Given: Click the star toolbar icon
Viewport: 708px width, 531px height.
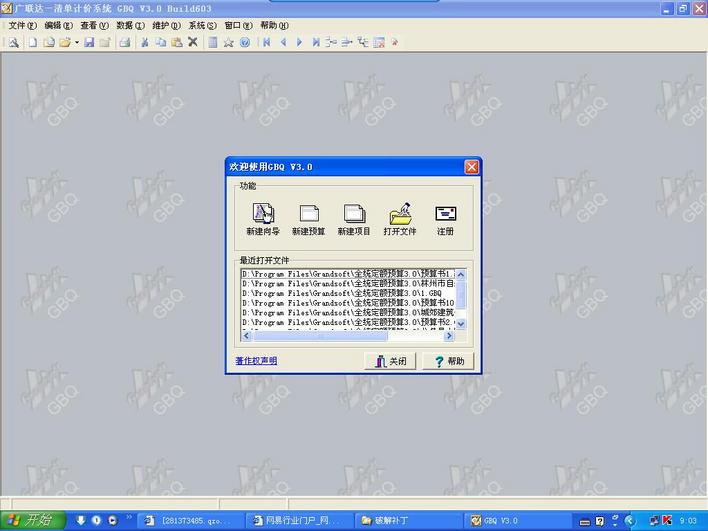Looking at the screenshot, I should [228, 42].
